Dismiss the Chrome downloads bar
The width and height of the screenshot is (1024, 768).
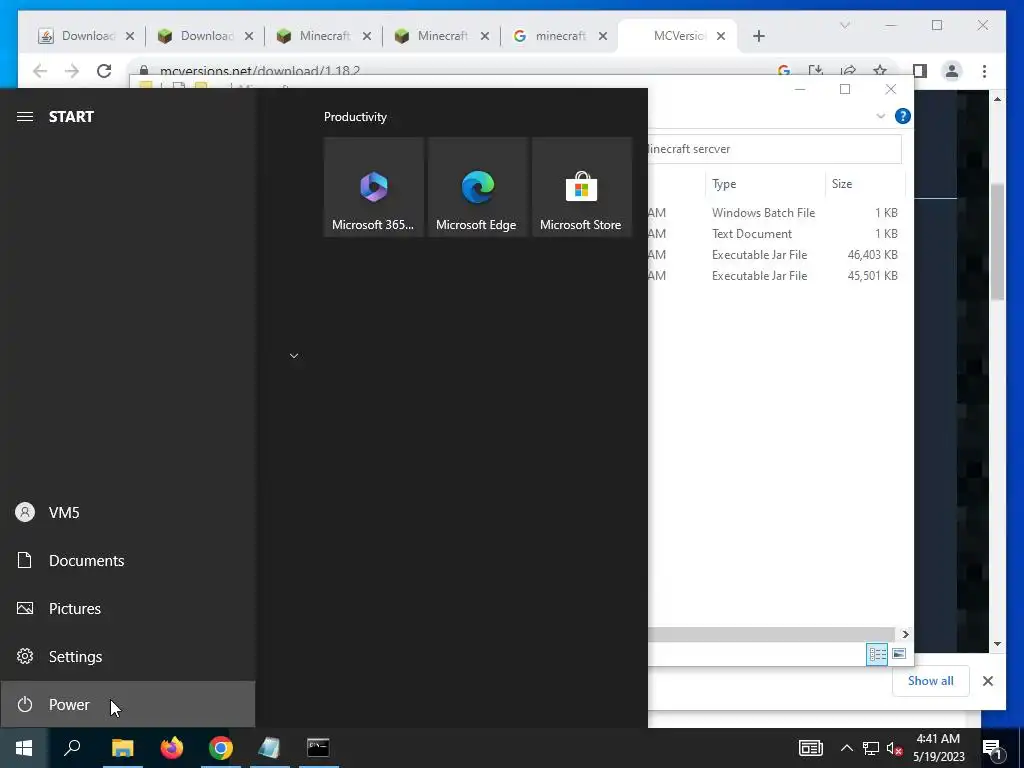[987, 681]
